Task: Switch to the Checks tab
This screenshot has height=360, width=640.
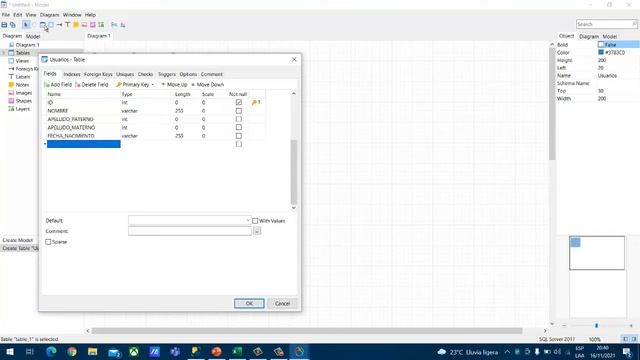Action: point(145,74)
